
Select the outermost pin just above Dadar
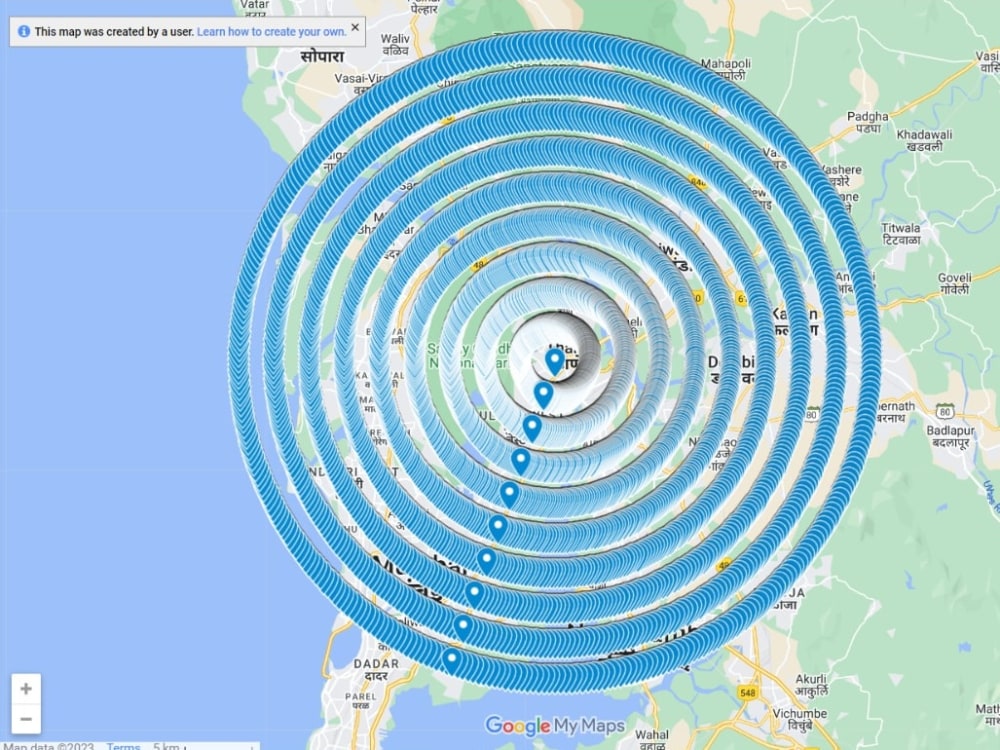tap(452, 661)
